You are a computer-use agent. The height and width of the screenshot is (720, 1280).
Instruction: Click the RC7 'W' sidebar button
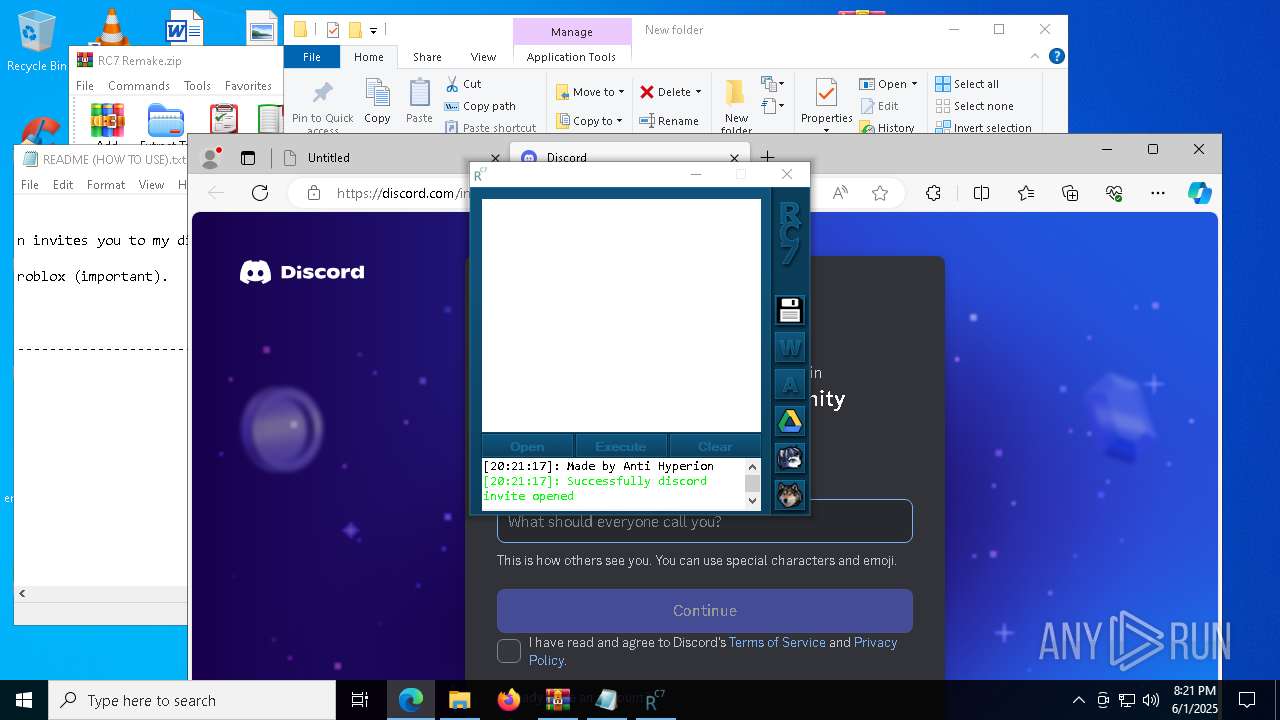(x=790, y=348)
